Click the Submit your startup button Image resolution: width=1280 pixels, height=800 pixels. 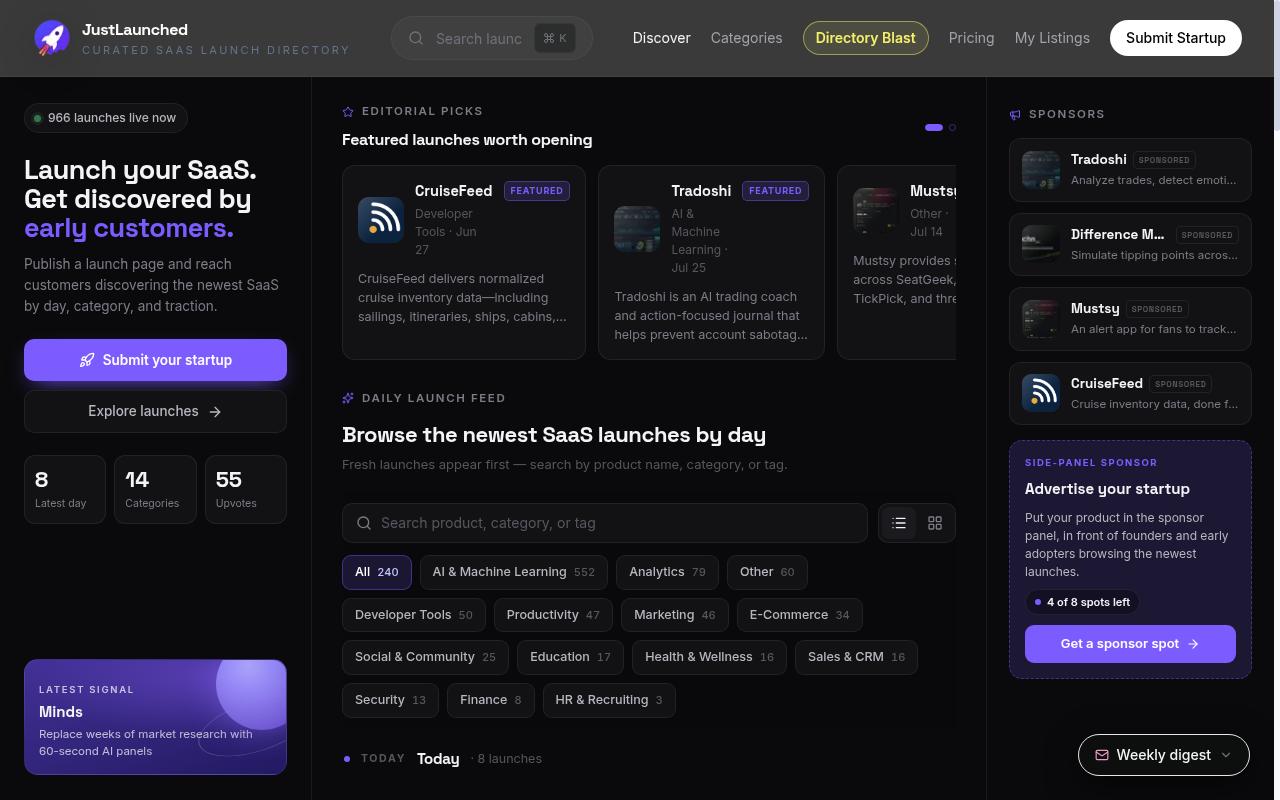click(155, 360)
